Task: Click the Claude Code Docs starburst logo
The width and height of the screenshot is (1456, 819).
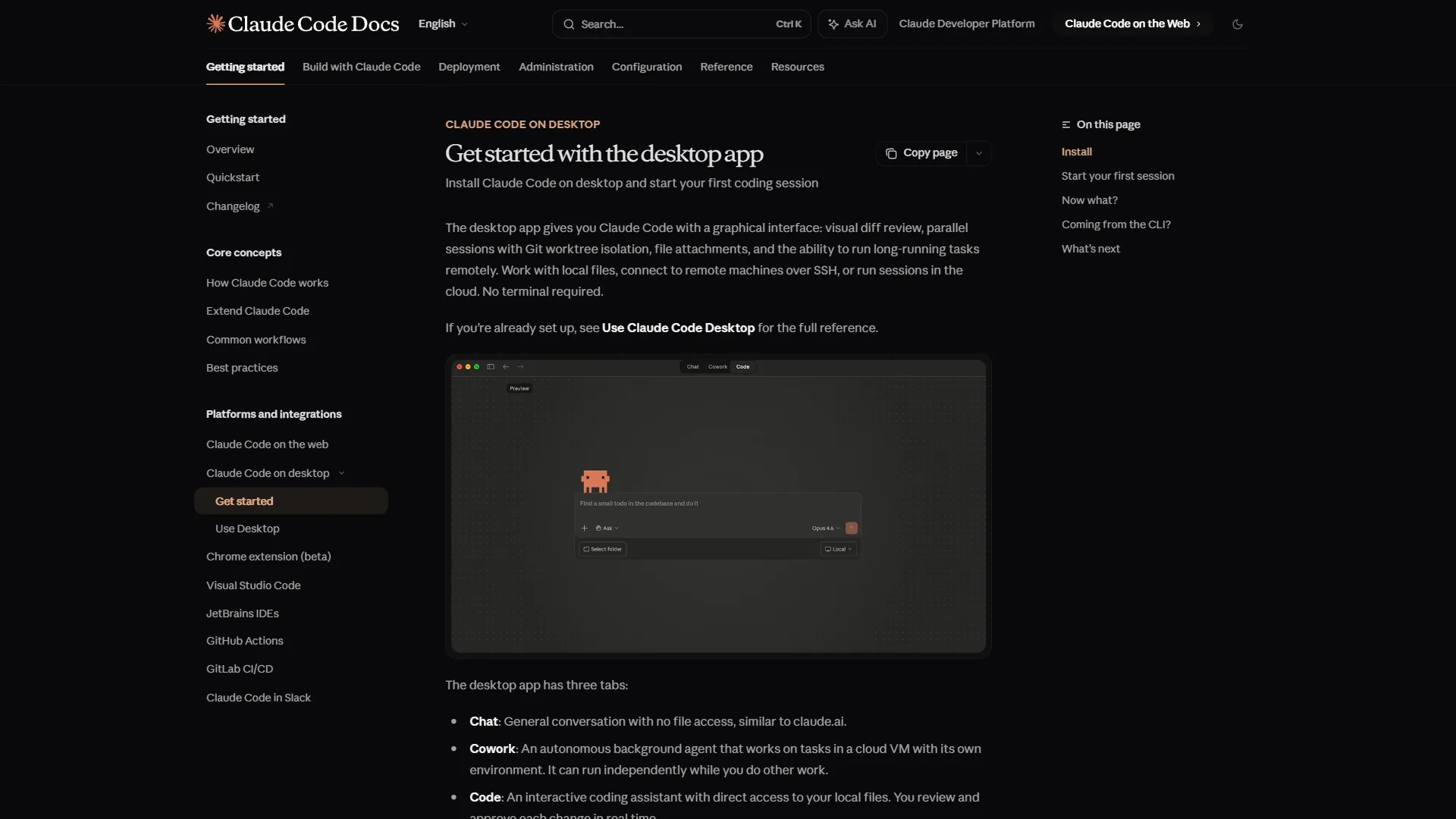Action: click(x=215, y=24)
